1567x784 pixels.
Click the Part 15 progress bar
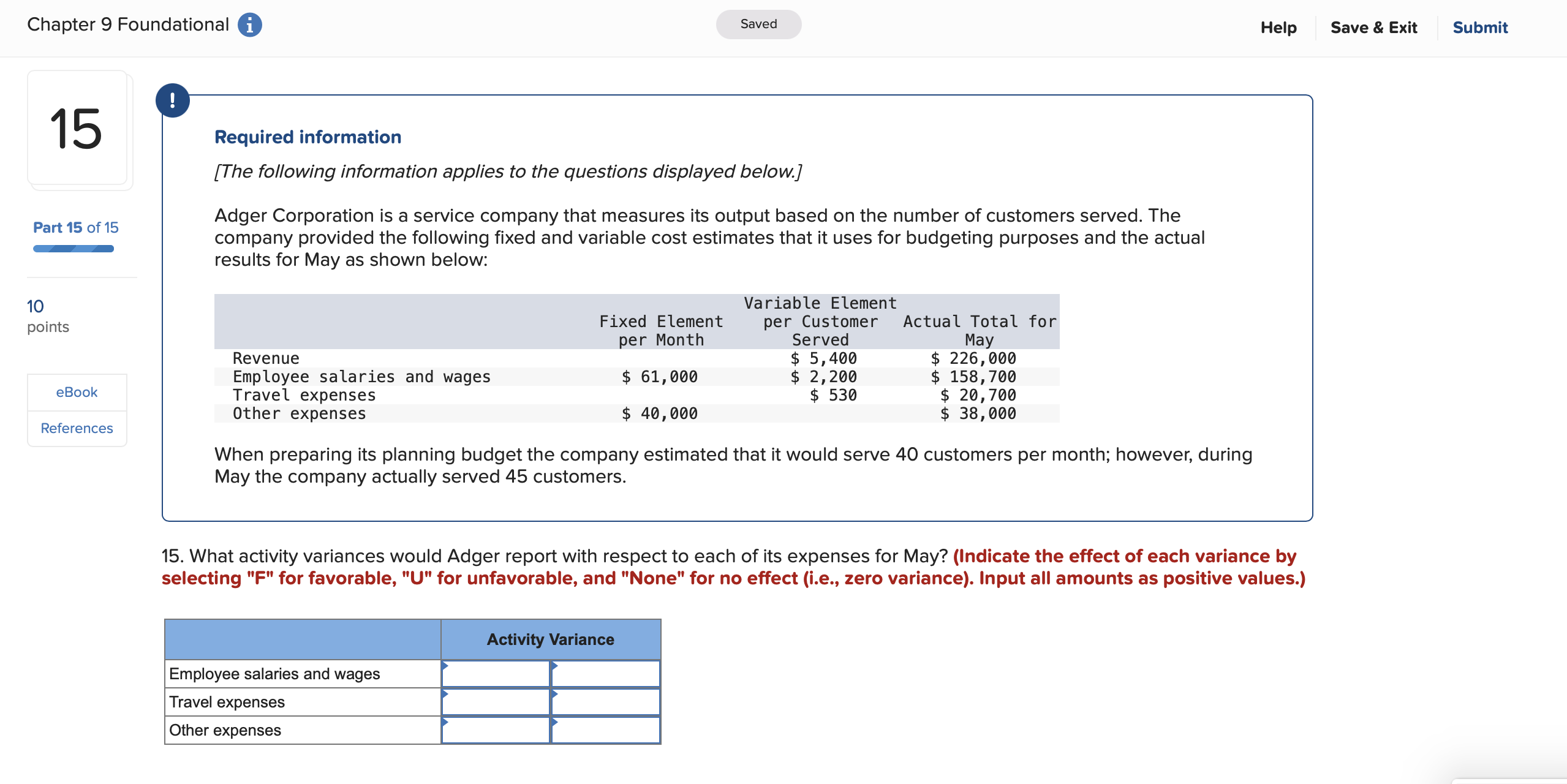tap(73, 247)
